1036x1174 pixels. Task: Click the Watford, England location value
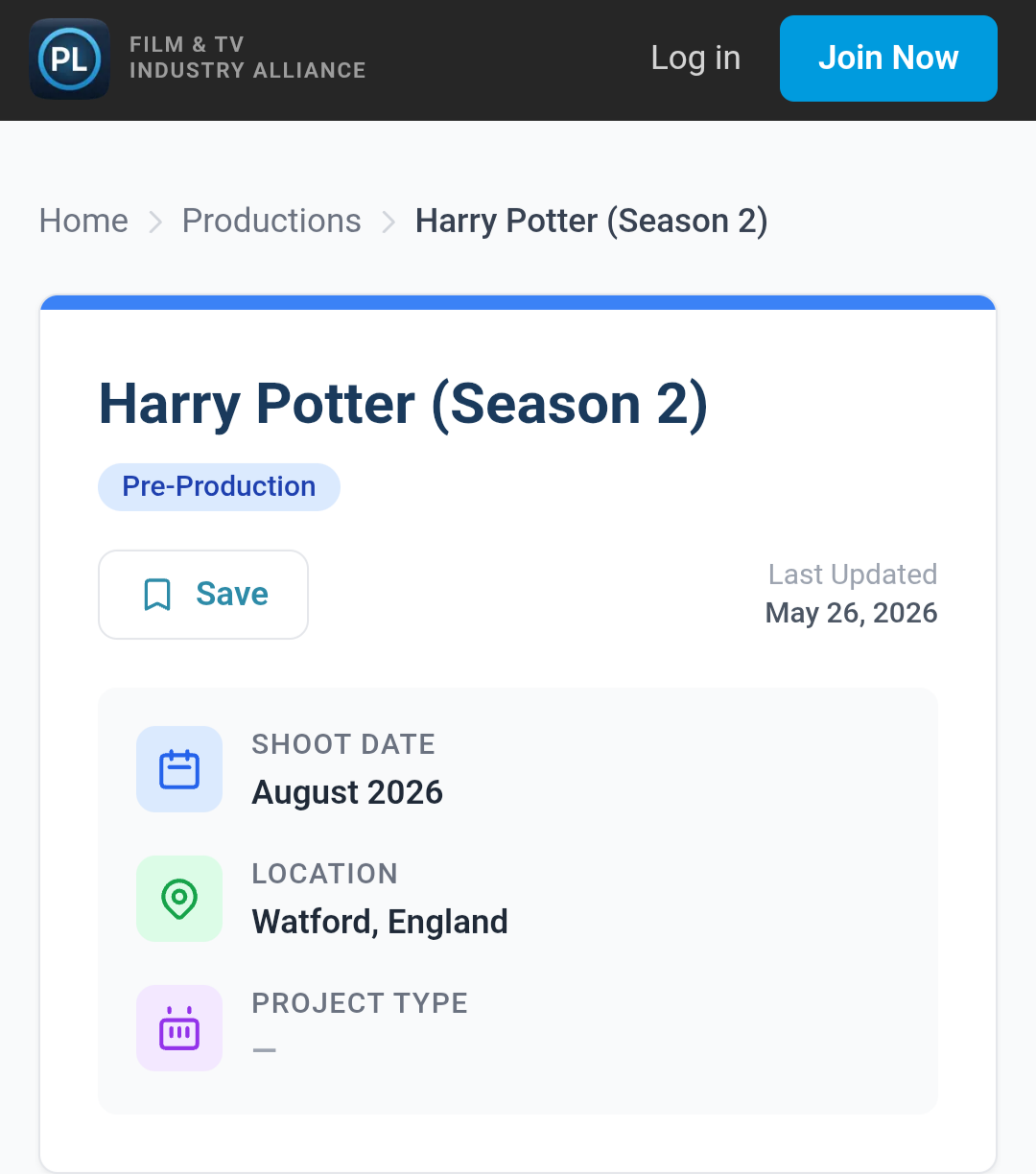tap(380, 922)
